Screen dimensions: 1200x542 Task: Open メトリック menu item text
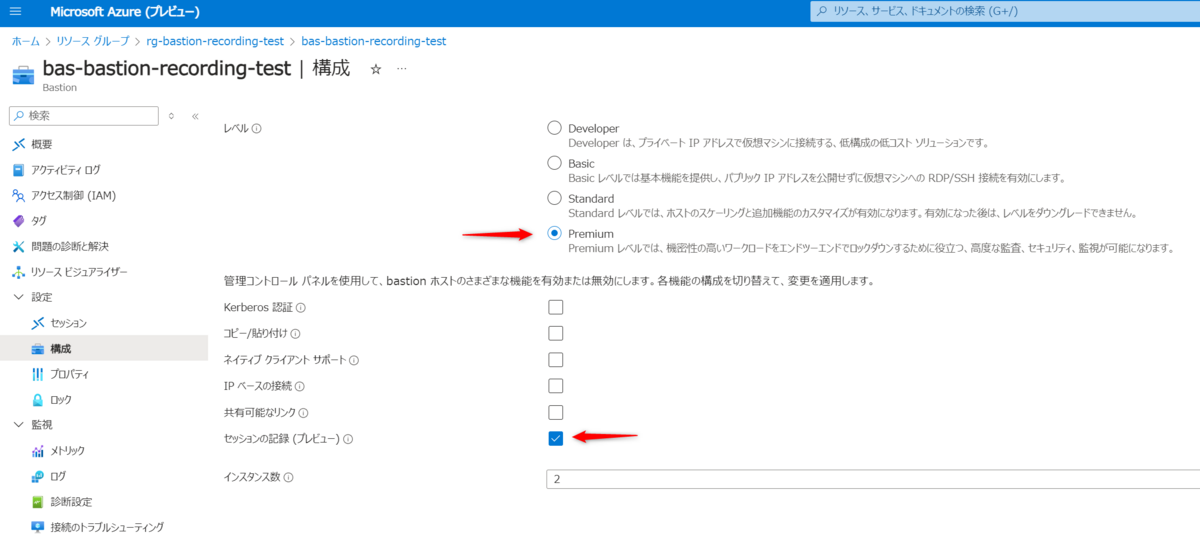pos(68,451)
